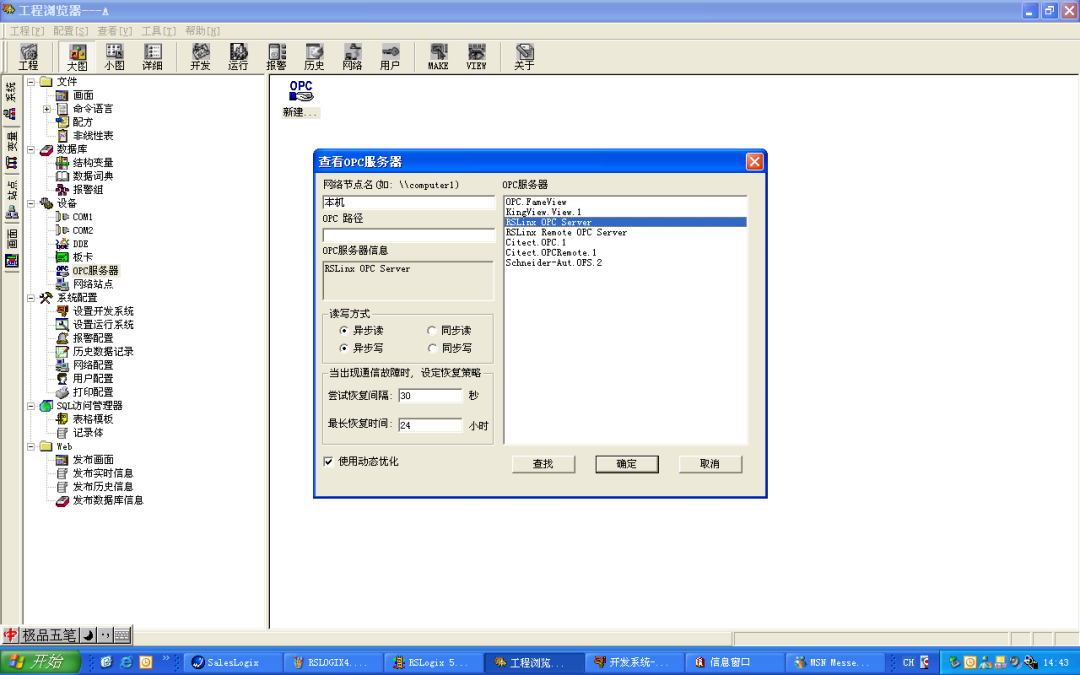
Task: Expand the 命令语言 tree node
Action: point(47,109)
